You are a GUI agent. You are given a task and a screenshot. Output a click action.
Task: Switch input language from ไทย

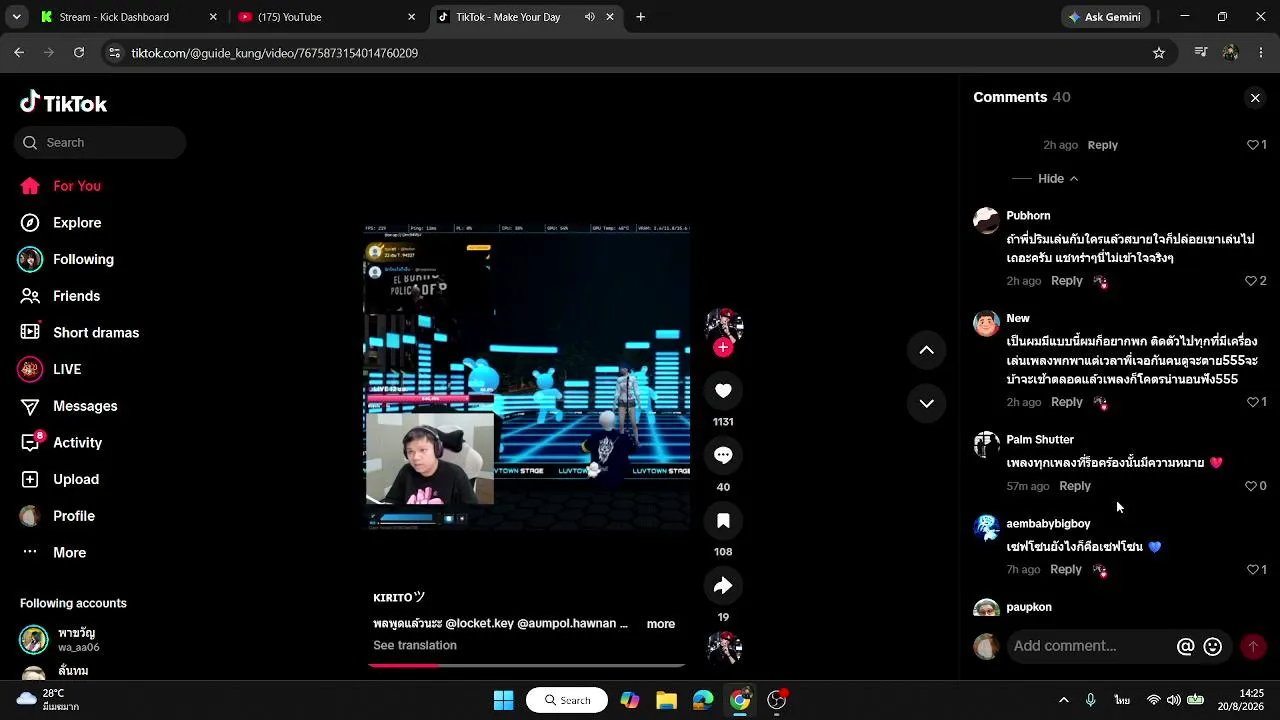(x=1123, y=700)
